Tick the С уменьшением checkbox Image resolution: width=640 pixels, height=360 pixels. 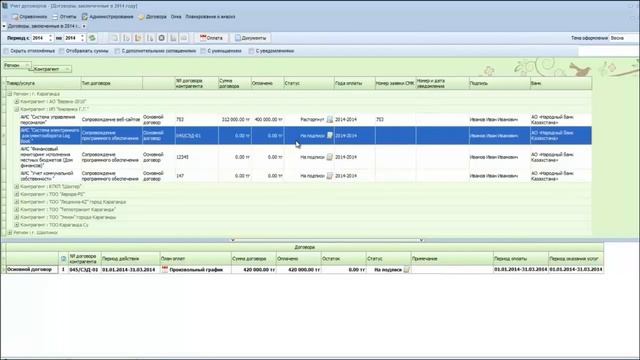tap(203, 51)
